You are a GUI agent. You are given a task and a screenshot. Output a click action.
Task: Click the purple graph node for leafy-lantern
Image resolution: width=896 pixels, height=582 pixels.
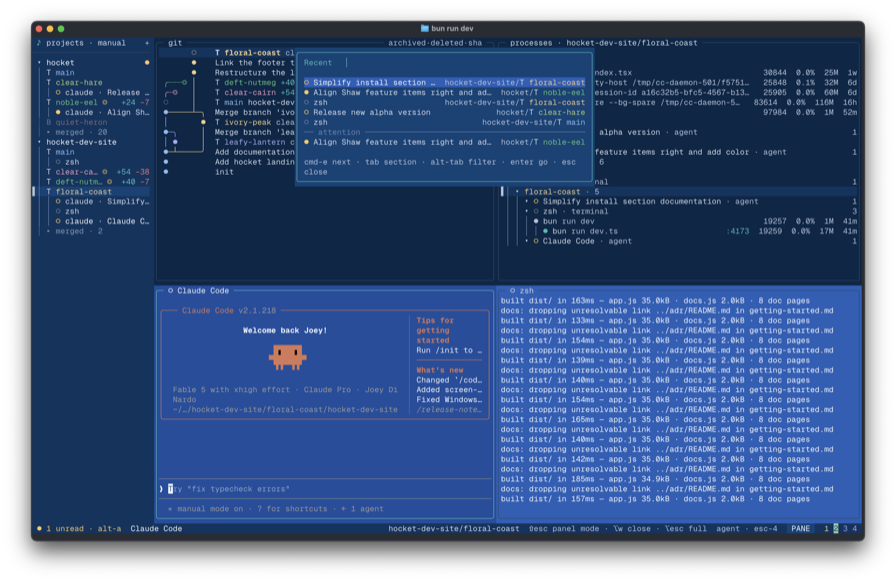pyautogui.click(x=175, y=142)
